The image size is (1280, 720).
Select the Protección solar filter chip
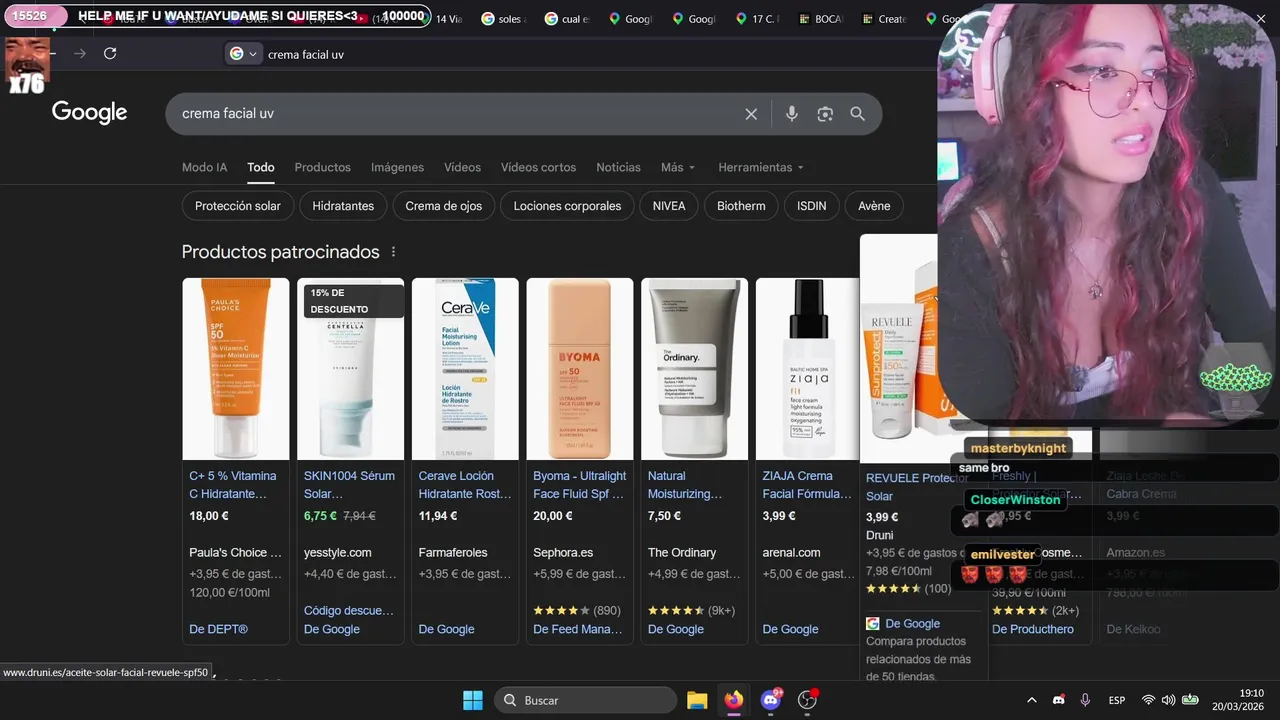tap(238, 206)
